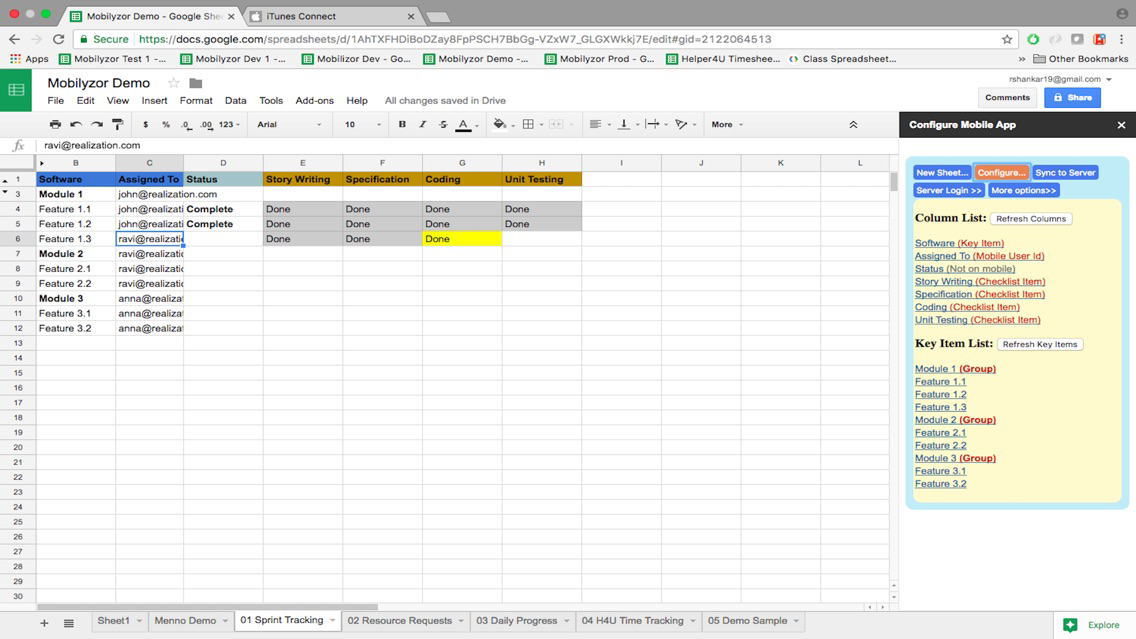Click the Explore icon button
The width and height of the screenshot is (1136, 639).
(x=1070, y=625)
